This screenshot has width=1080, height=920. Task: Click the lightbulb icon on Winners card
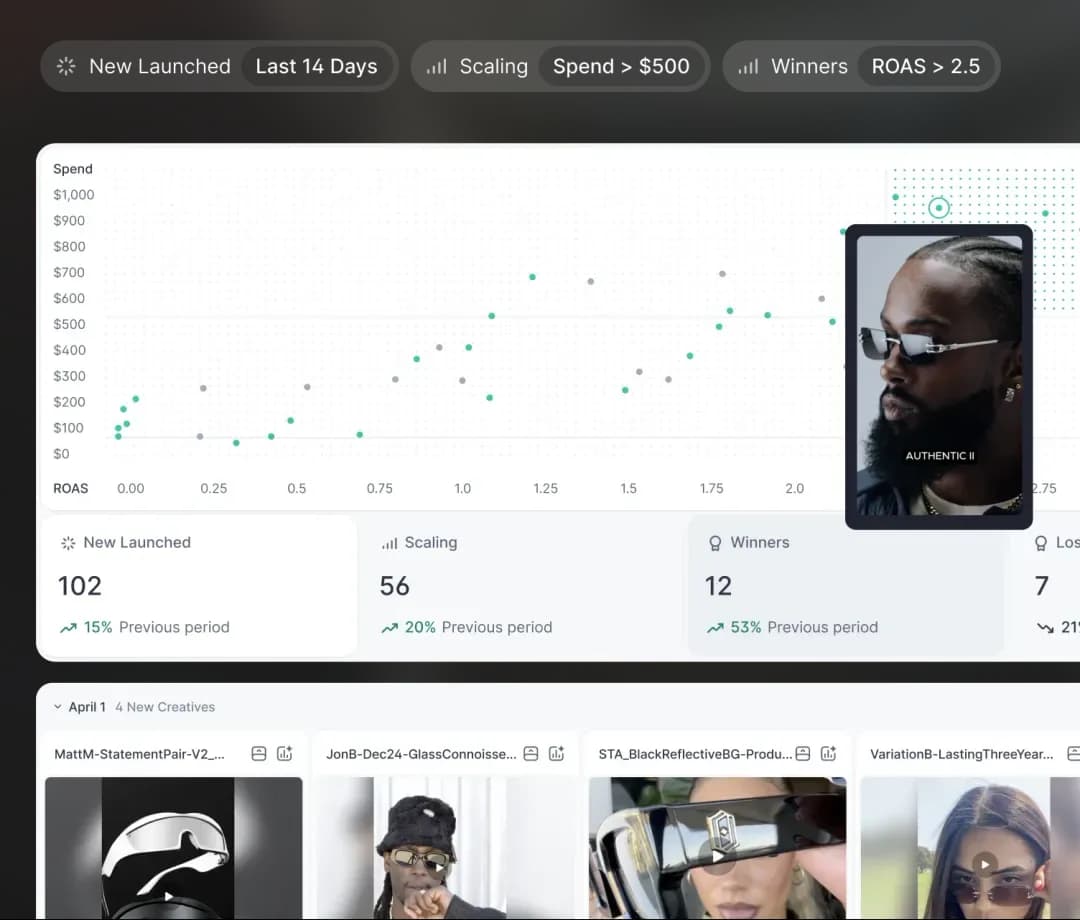coord(715,543)
